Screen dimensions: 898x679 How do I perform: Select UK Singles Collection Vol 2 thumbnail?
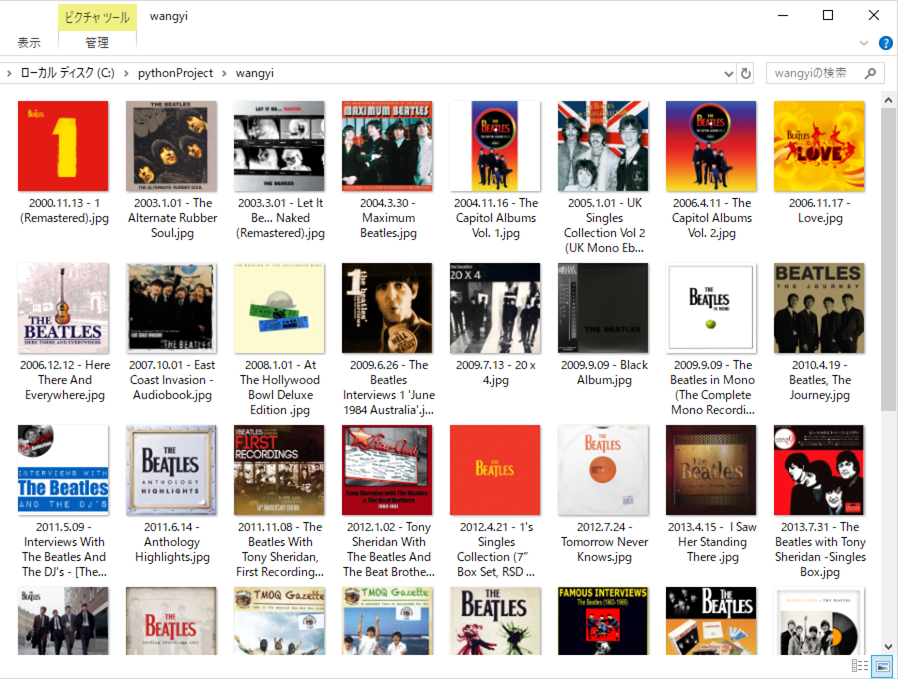pyautogui.click(x=603, y=146)
